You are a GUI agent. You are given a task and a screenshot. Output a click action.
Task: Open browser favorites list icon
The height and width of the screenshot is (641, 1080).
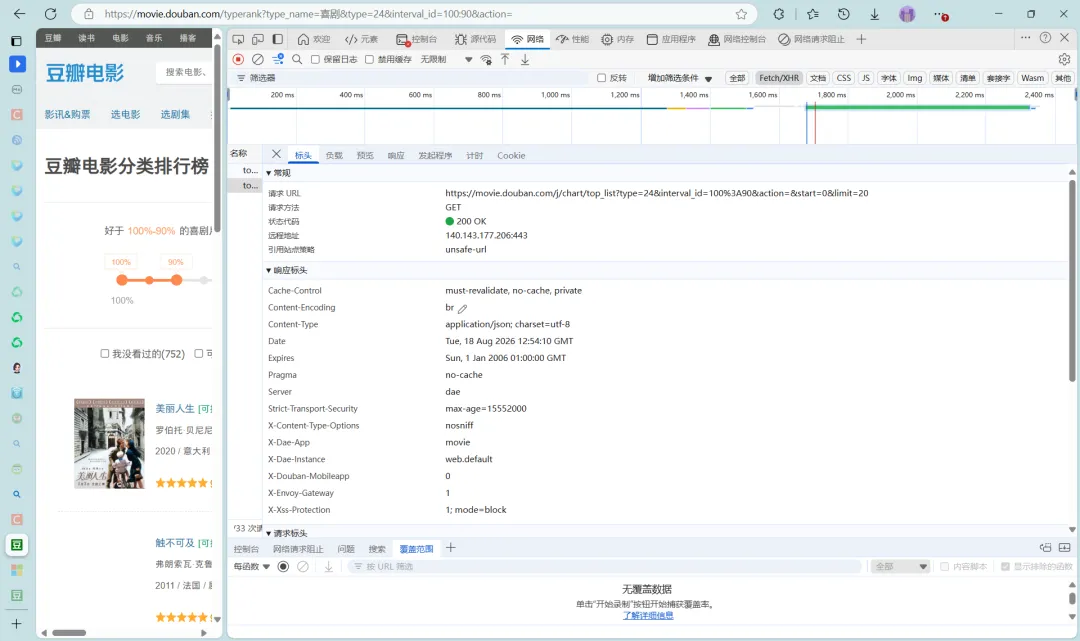[813, 14]
